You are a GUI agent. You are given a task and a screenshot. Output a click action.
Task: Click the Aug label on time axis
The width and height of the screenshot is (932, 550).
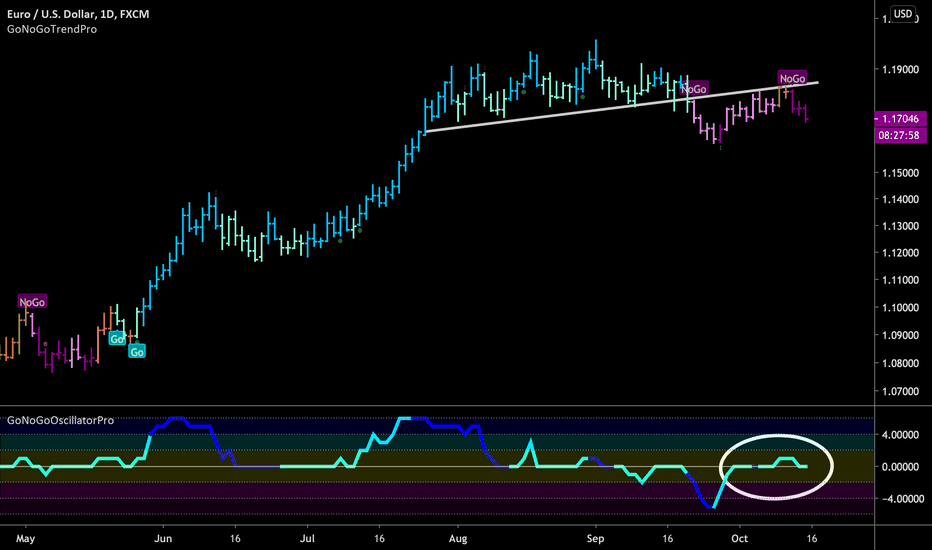(x=458, y=539)
